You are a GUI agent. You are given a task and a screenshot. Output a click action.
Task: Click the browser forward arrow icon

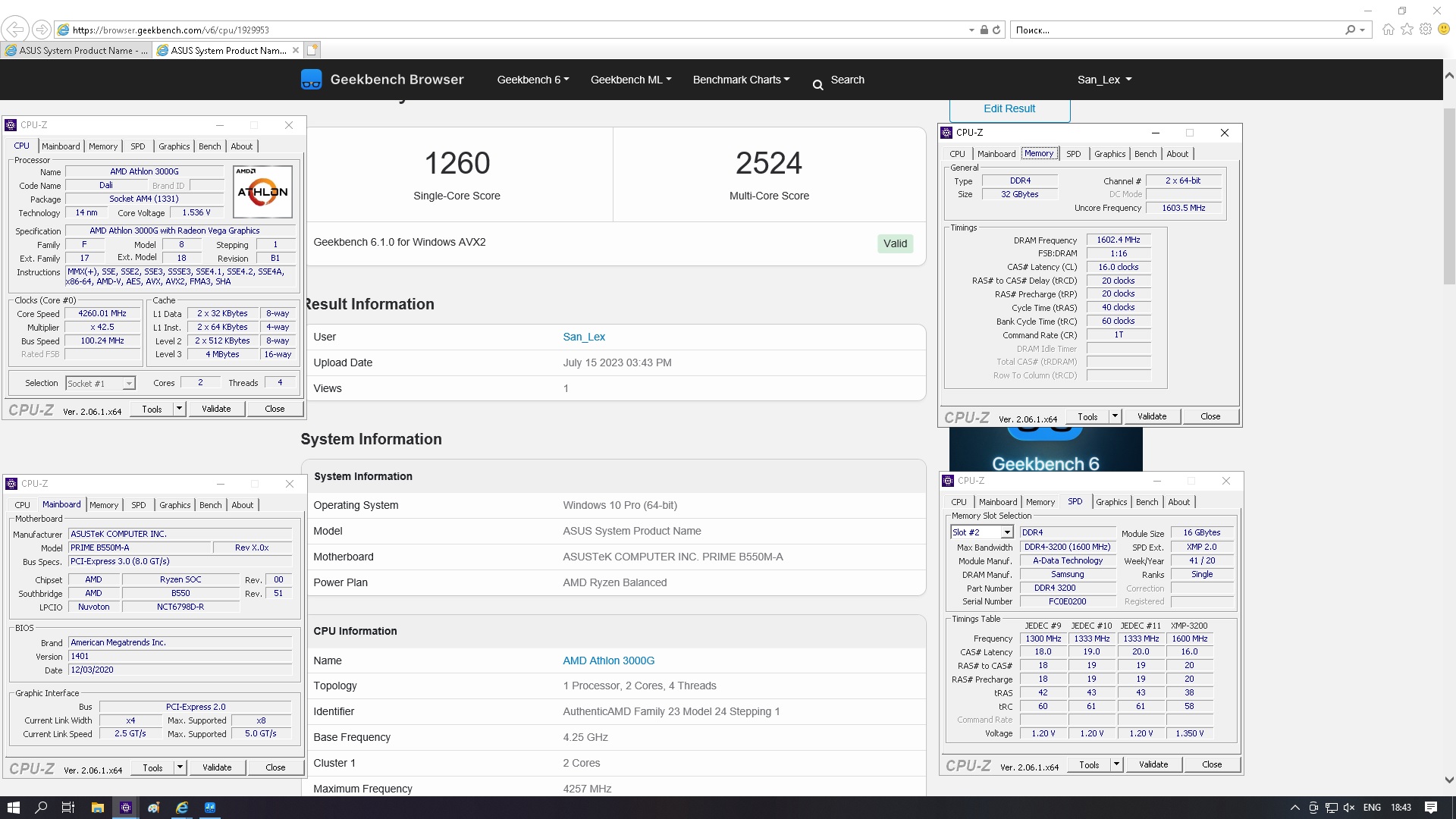click(x=42, y=30)
